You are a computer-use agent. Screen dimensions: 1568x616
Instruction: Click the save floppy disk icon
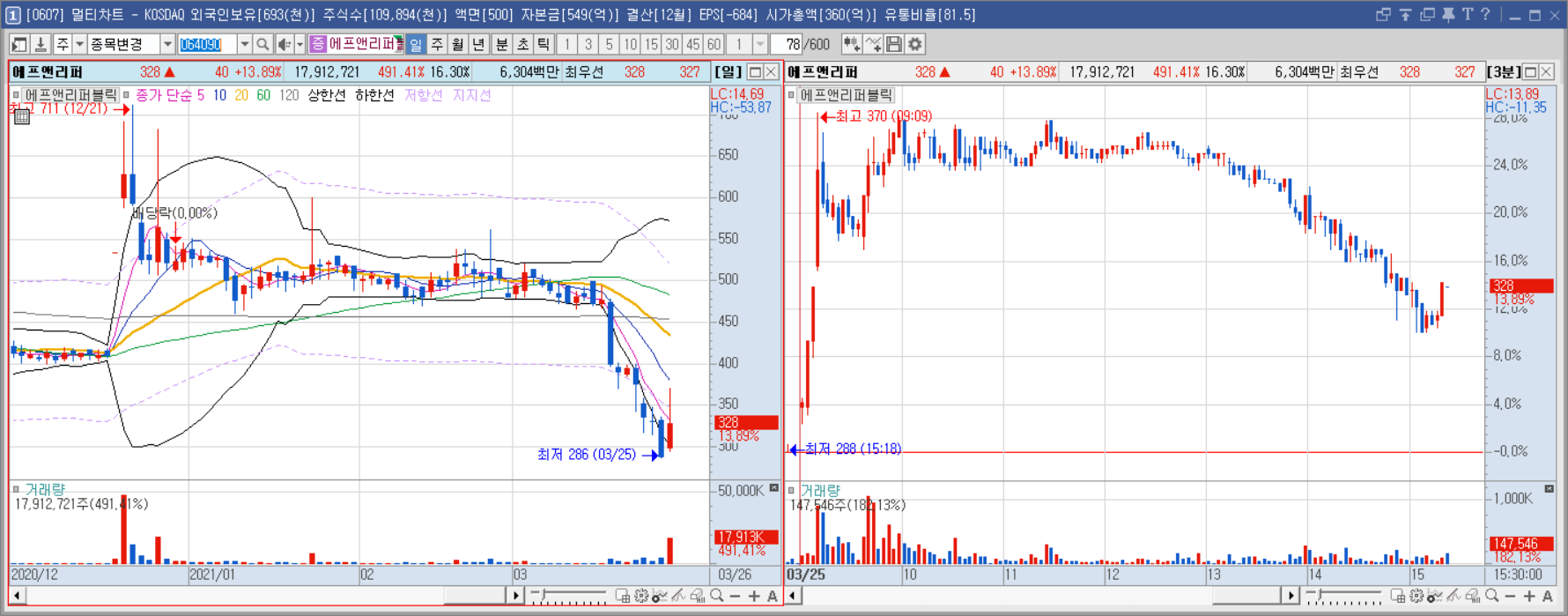pyautogui.click(x=894, y=44)
